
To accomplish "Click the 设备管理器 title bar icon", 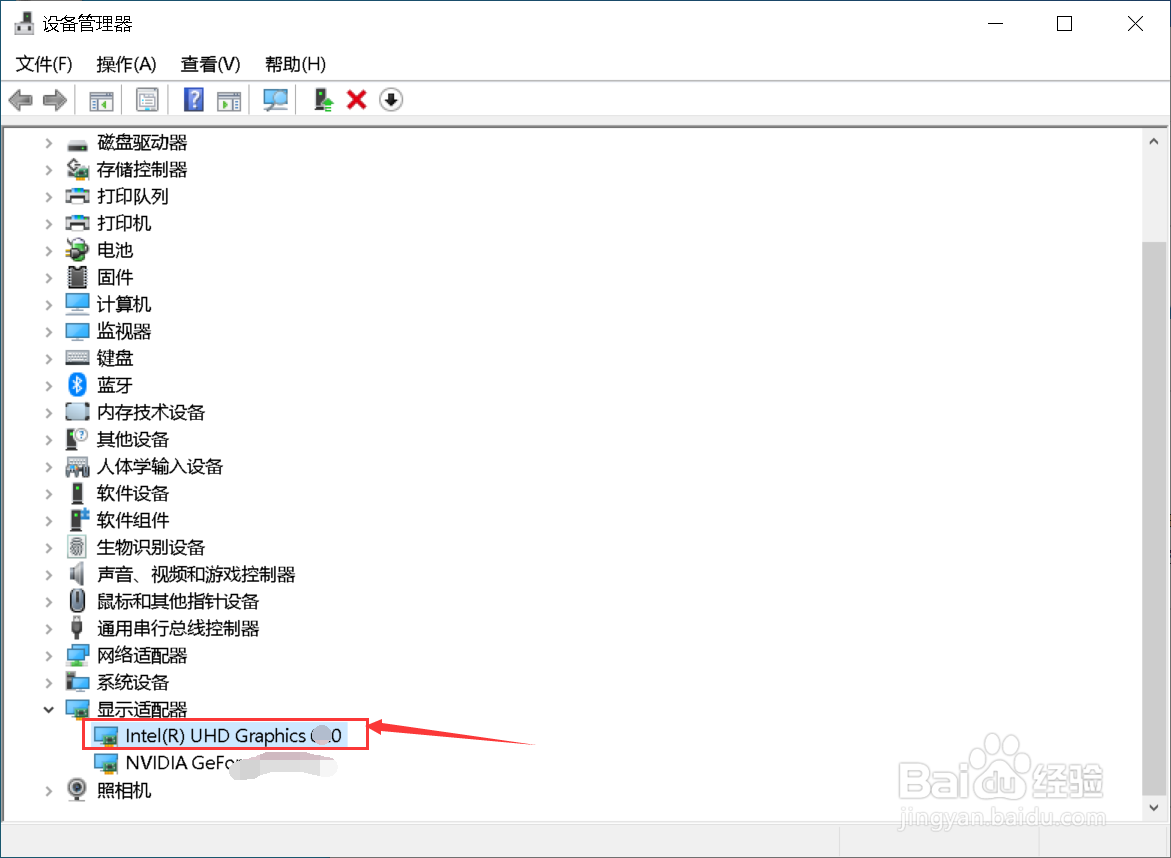I will [x=24, y=23].
